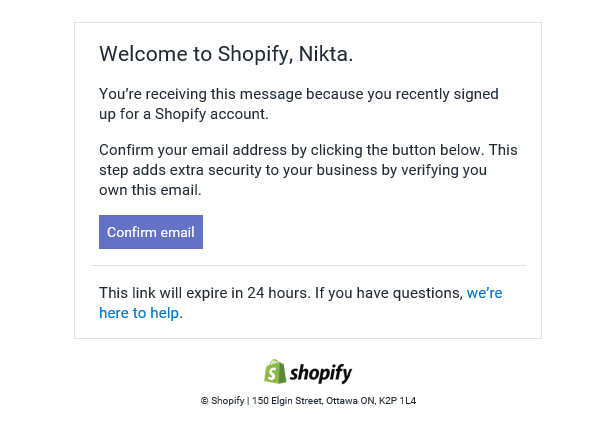Click the "Shopify account" phrase
This screenshot has width=616, height=443.
(x=210, y=114)
